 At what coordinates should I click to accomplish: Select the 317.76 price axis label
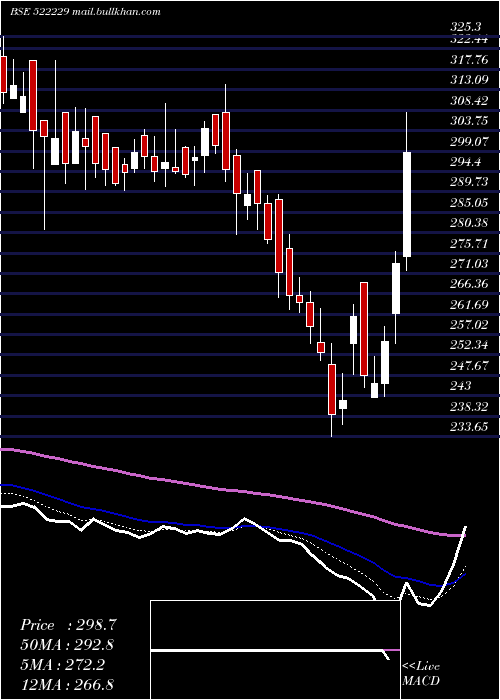click(x=469, y=59)
